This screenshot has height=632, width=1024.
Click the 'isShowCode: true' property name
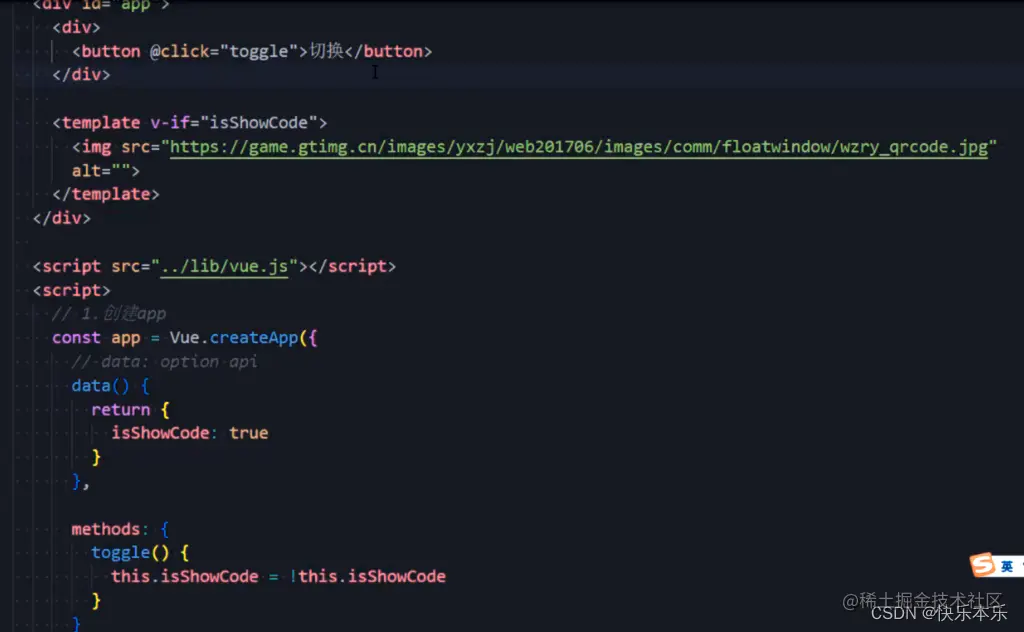(x=160, y=433)
